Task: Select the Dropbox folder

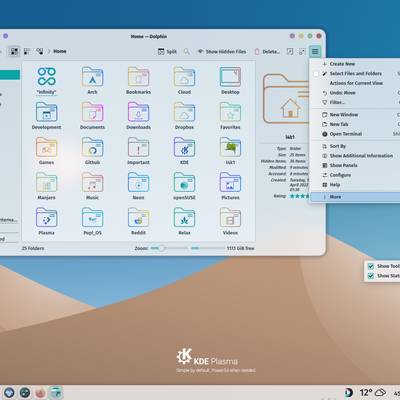Action: pyautogui.click(x=184, y=116)
